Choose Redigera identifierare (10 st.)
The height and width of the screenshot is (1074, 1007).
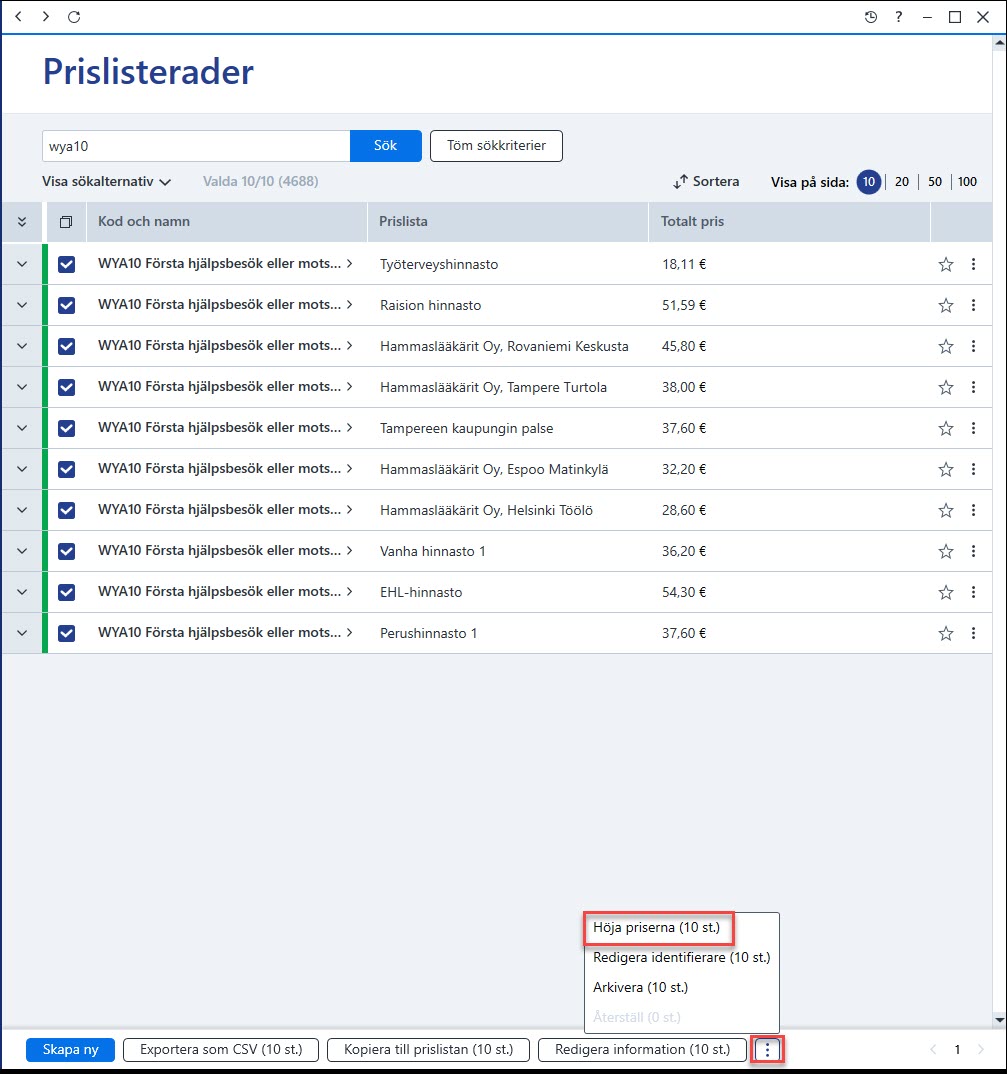[x=682, y=958]
